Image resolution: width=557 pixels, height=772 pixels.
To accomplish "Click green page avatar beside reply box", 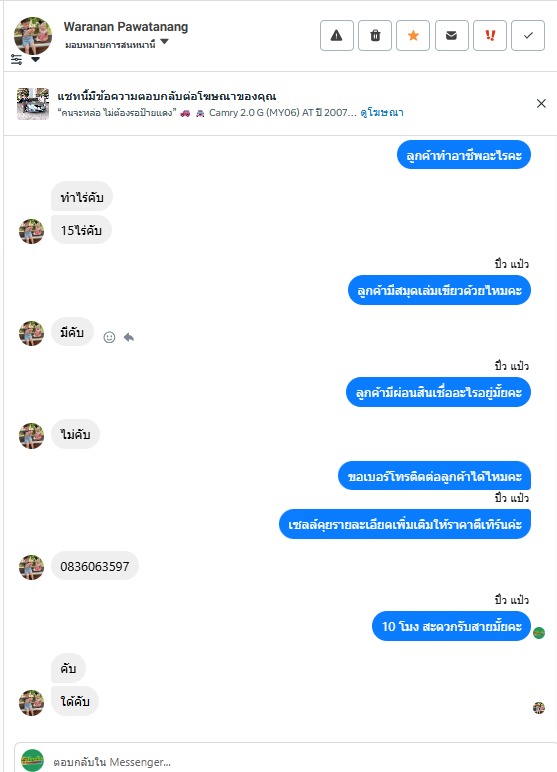I will [x=33, y=761].
